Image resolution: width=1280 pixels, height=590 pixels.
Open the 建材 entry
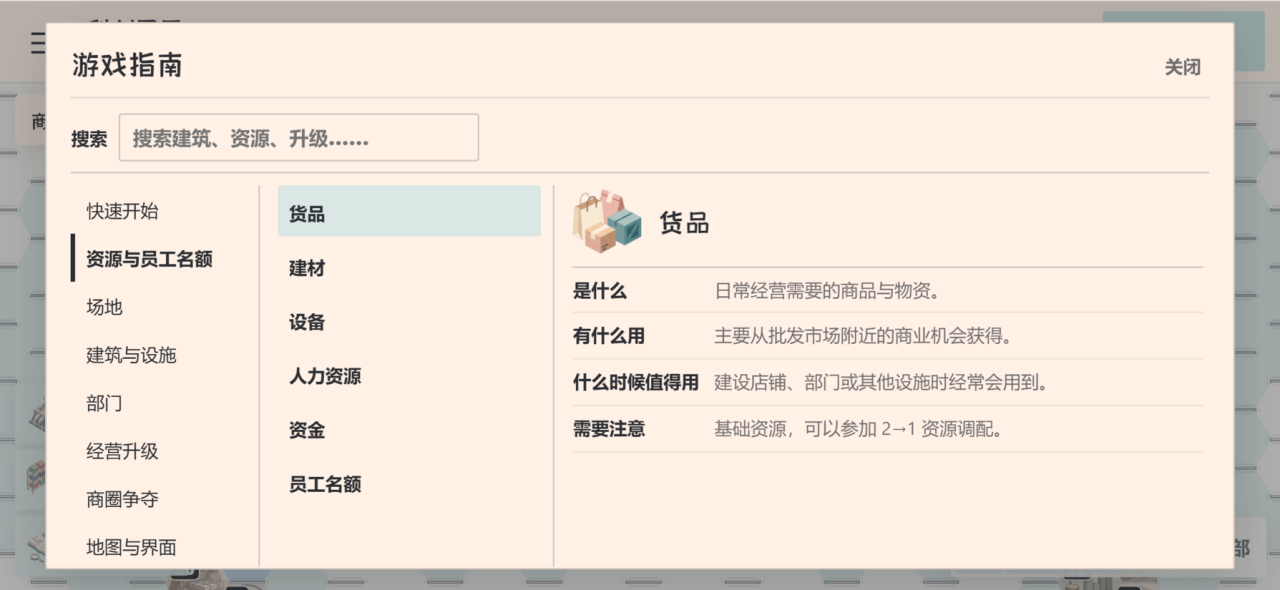[x=409, y=268]
